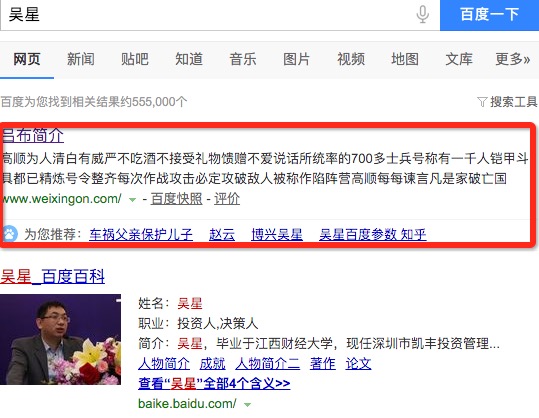Click the filter icon beside 搜索工具
This screenshot has height=418, width=539.
pyautogui.click(x=482, y=102)
